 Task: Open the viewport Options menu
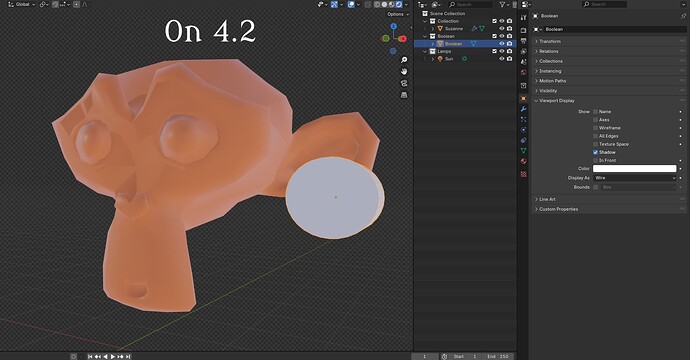tap(398, 14)
